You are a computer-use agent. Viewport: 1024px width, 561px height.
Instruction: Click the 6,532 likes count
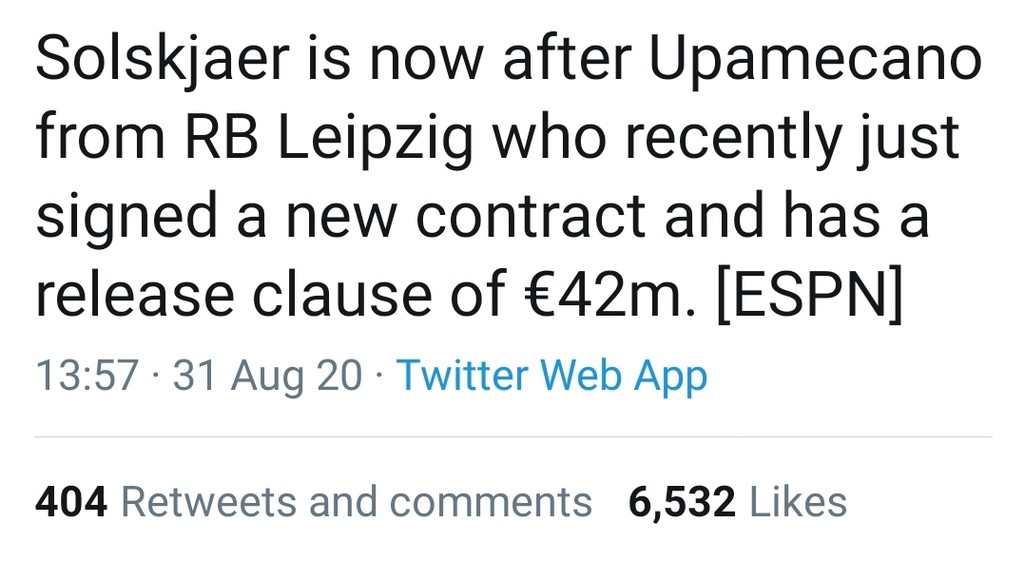(681, 501)
